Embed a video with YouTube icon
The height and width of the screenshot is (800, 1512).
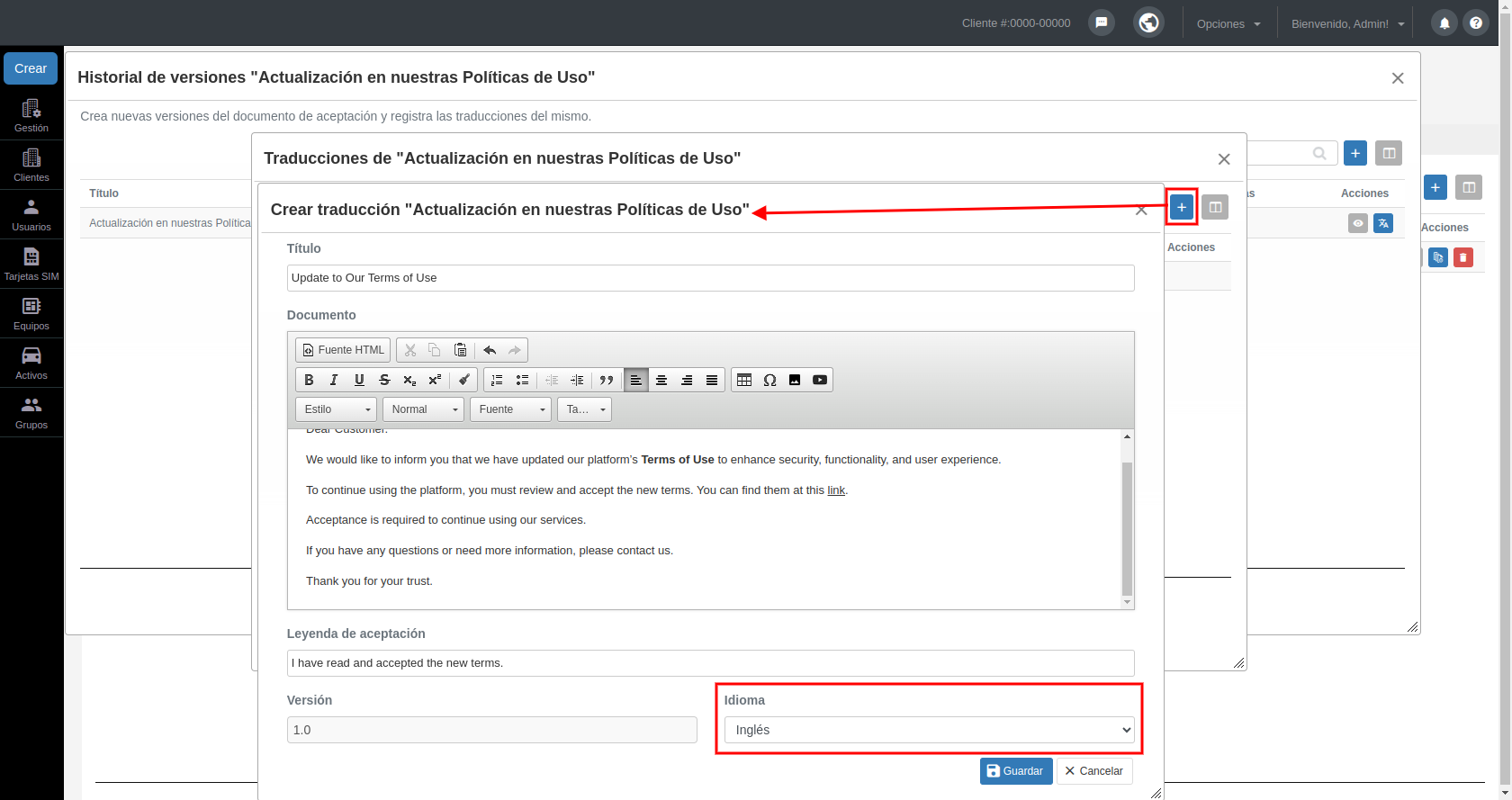click(820, 380)
